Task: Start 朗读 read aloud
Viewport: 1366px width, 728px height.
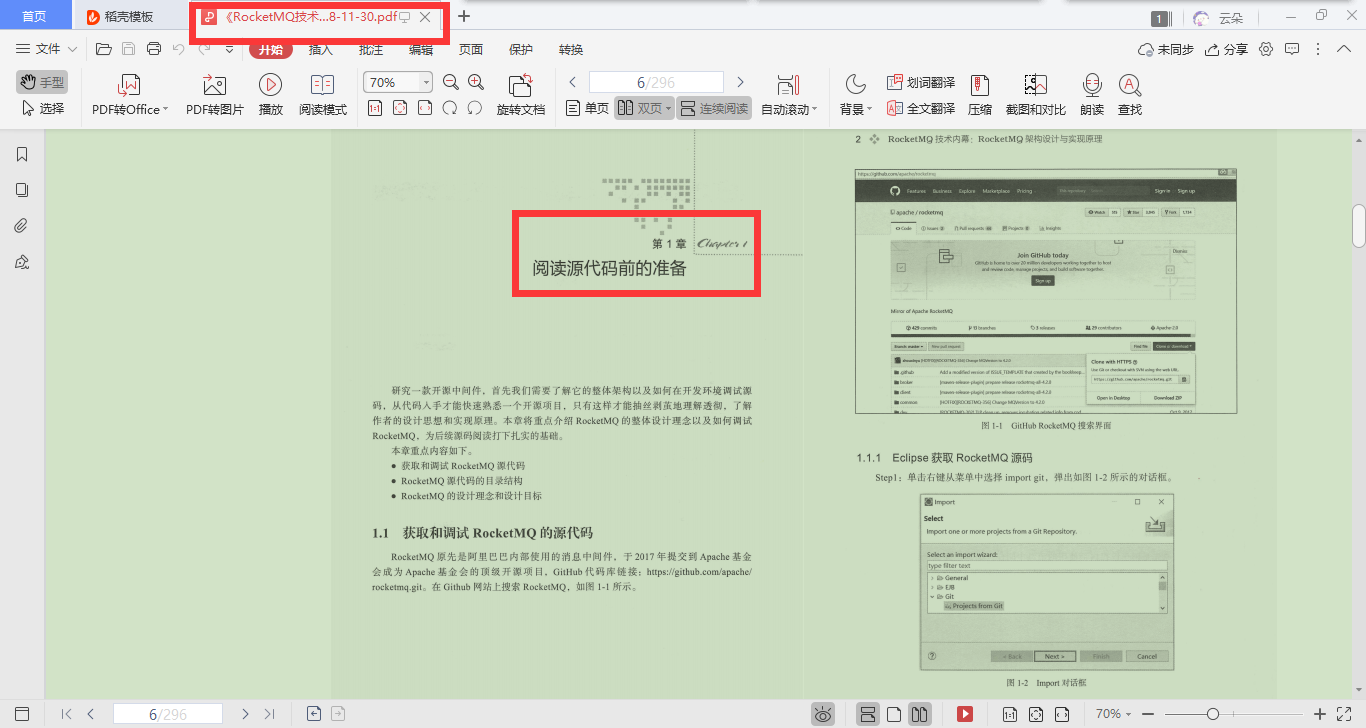Action: click(x=1092, y=96)
